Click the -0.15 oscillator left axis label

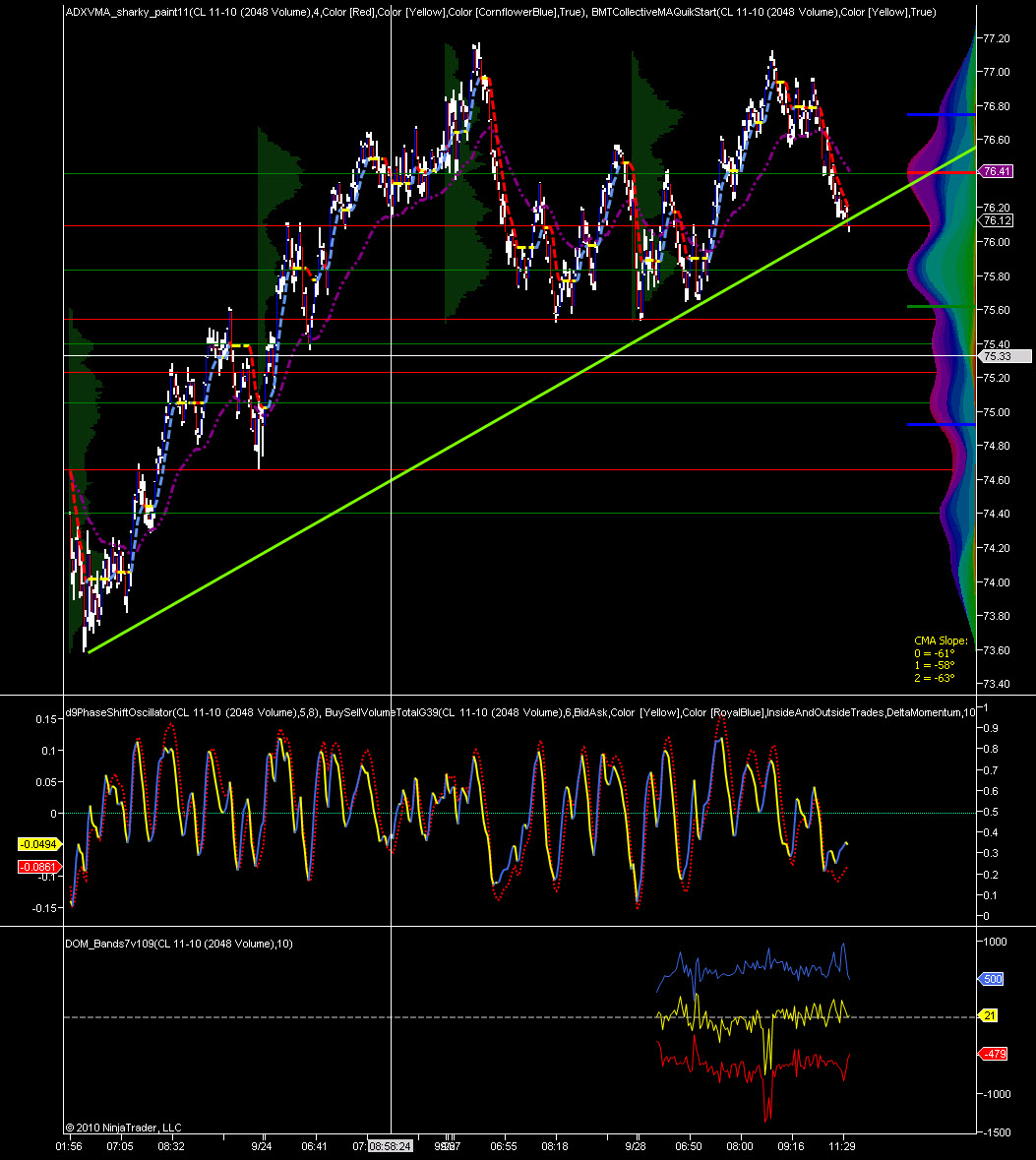(44, 908)
